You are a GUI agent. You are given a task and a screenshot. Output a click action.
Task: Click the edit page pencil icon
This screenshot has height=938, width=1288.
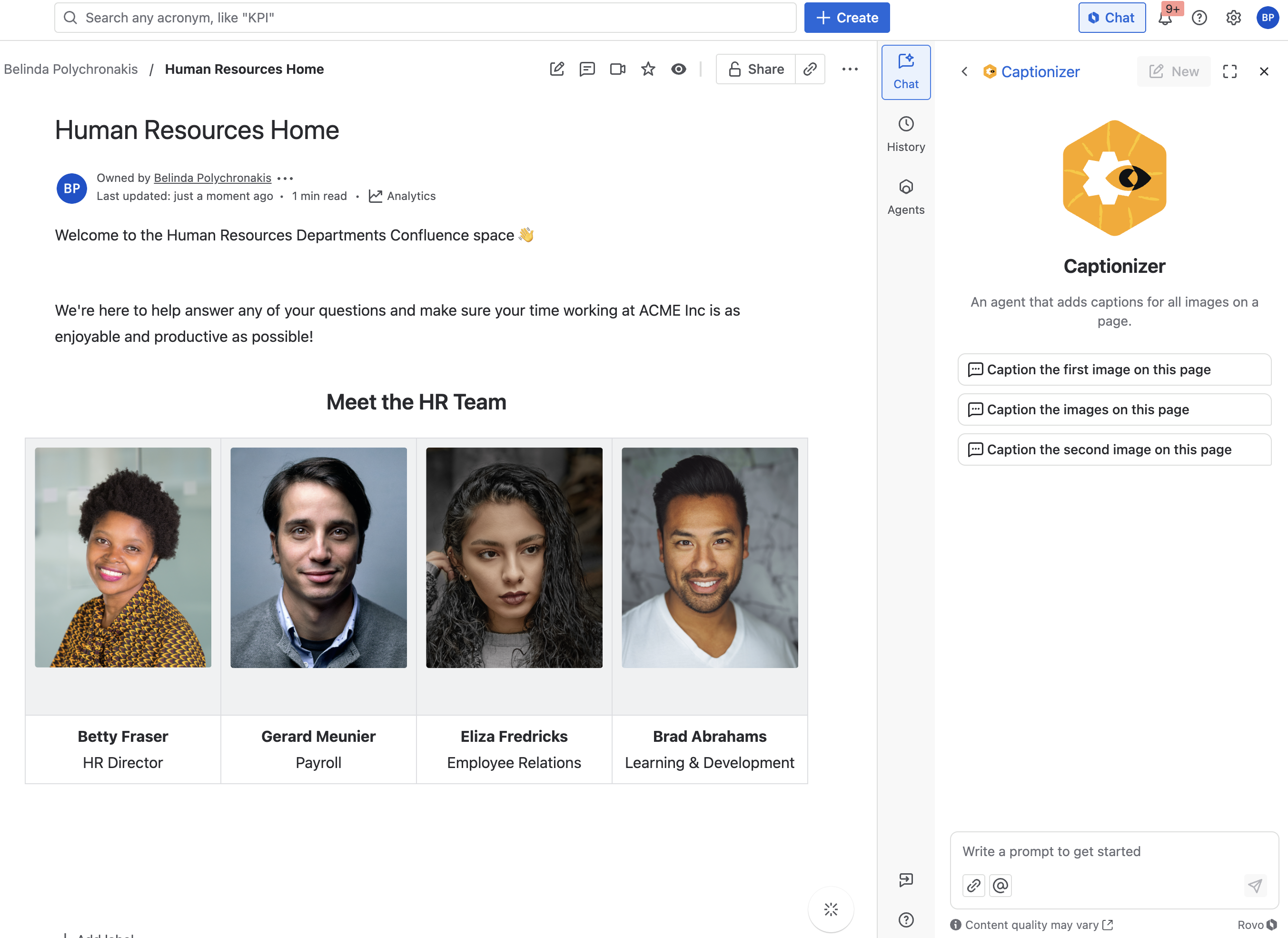coord(556,70)
